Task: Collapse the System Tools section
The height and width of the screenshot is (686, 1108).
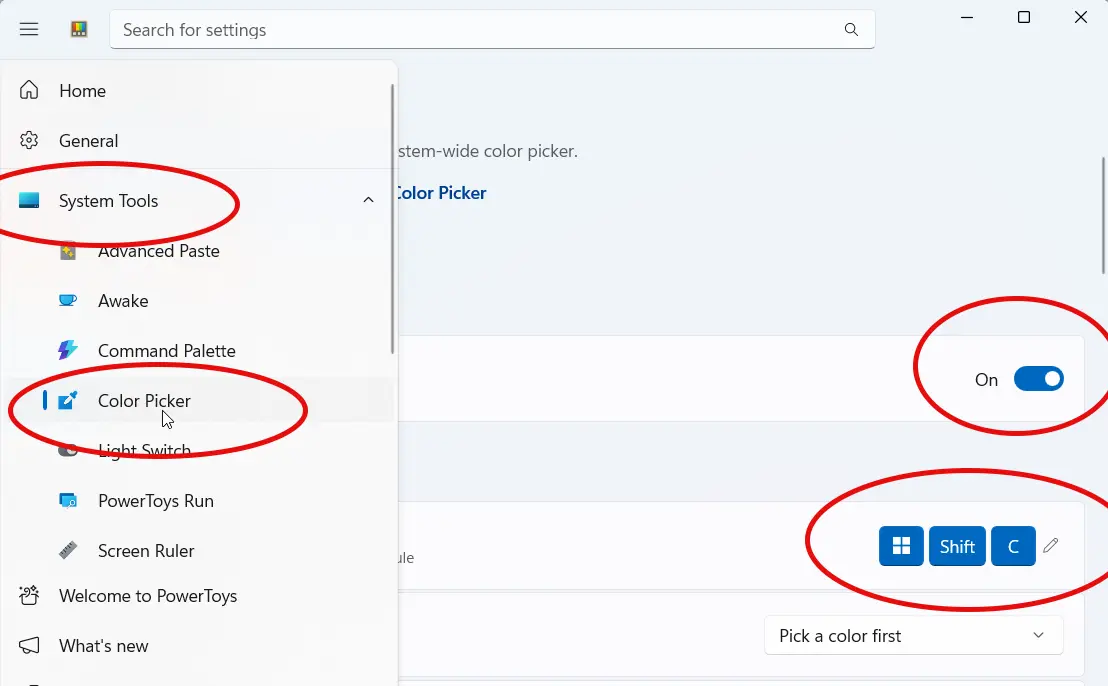Action: click(x=368, y=200)
